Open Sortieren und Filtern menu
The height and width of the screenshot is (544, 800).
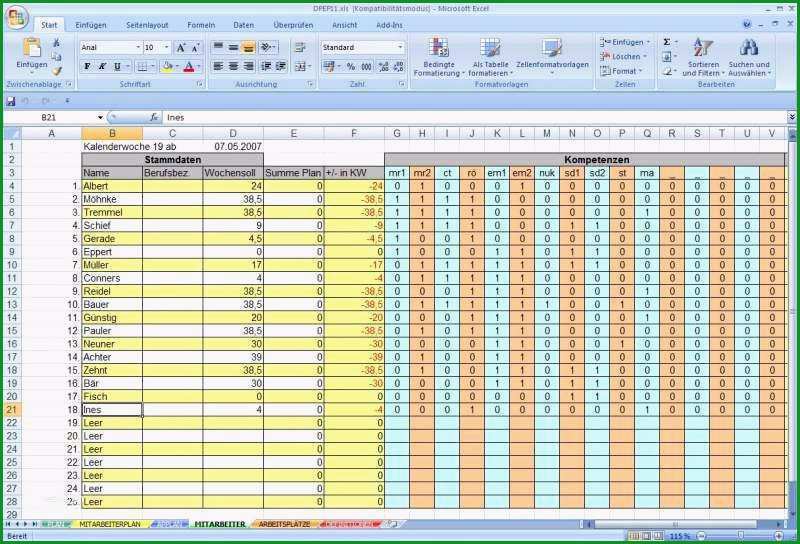(x=703, y=57)
